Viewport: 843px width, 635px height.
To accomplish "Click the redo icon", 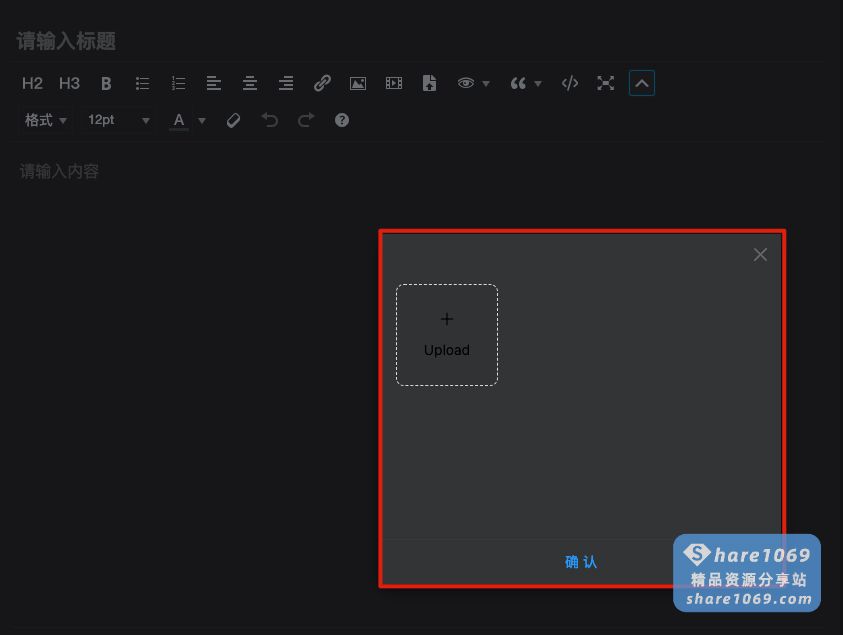I will tap(305, 120).
